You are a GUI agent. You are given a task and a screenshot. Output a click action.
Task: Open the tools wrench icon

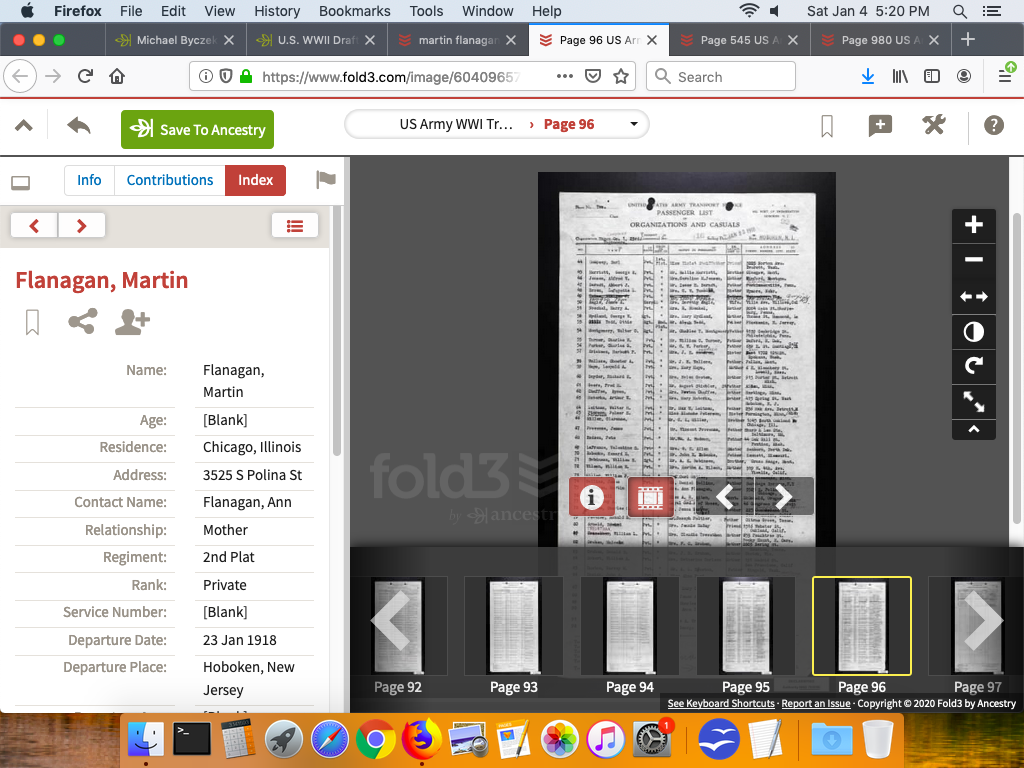(x=933, y=125)
